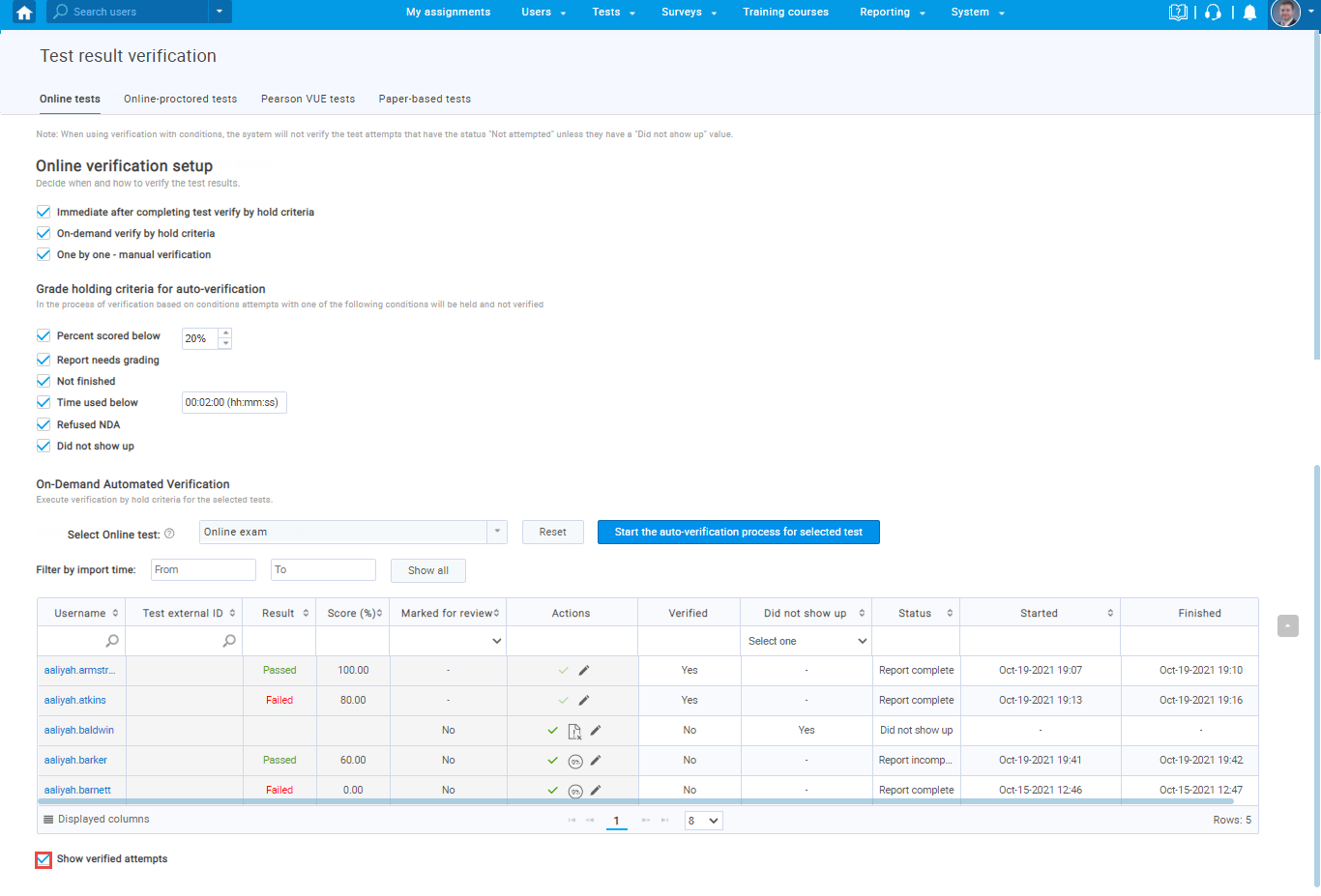Click the edit pencil for aaliyah.armstrong row
Viewport: 1321px width, 896px height.
pos(584,671)
